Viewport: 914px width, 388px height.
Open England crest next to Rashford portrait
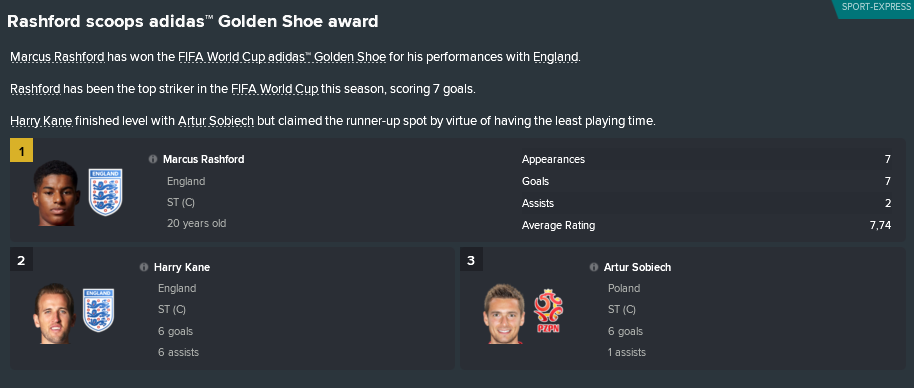pyautogui.click(x=106, y=192)
